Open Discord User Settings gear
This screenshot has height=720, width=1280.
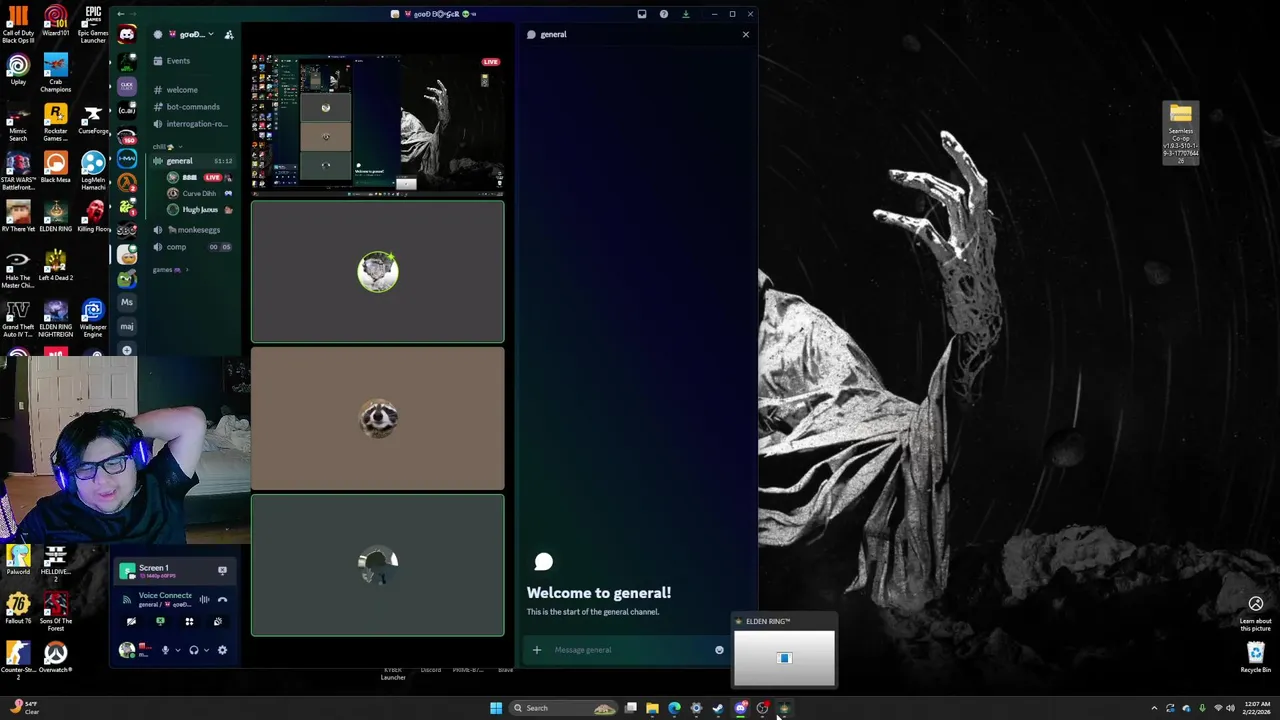coord(222,650)
